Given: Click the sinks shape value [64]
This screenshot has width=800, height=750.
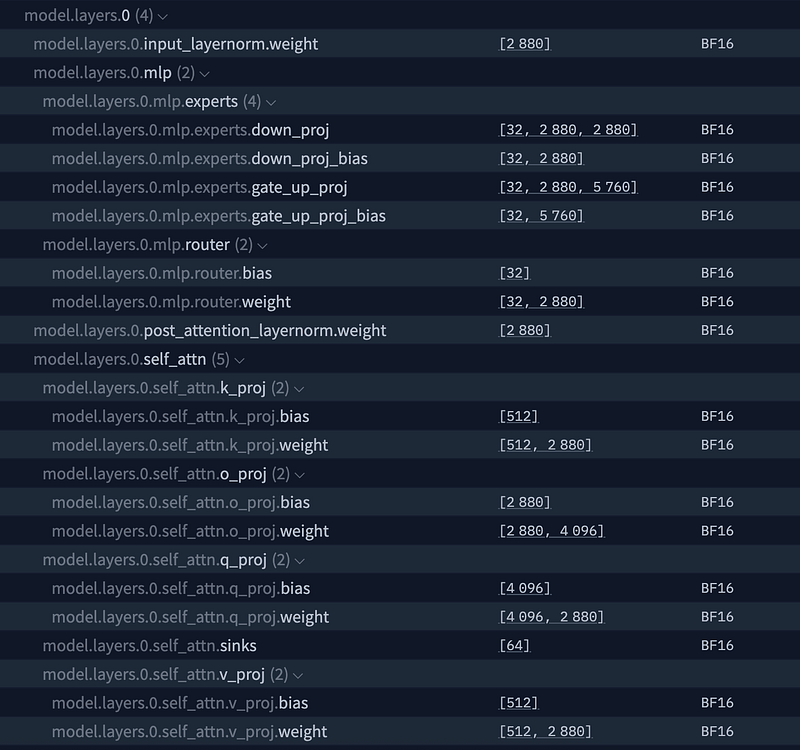Looking at the screenshot, I should coord(514,645).
